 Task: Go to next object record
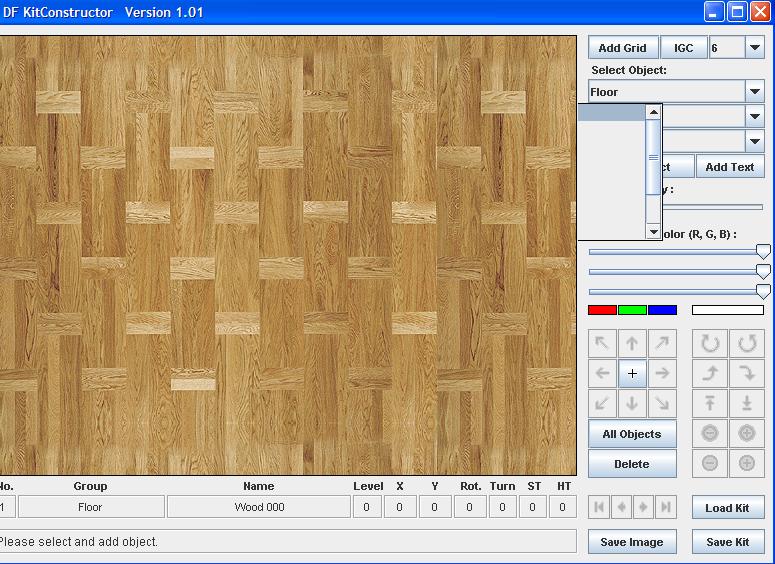click(644, 507)
